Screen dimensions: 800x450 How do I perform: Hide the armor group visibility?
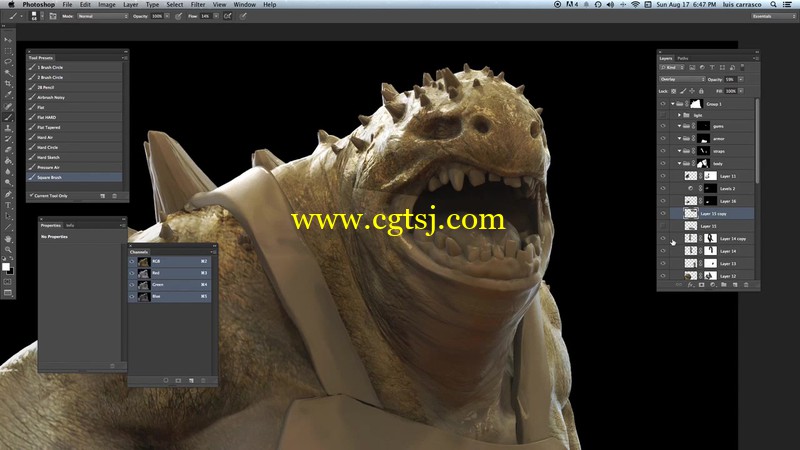pos(663,138)
